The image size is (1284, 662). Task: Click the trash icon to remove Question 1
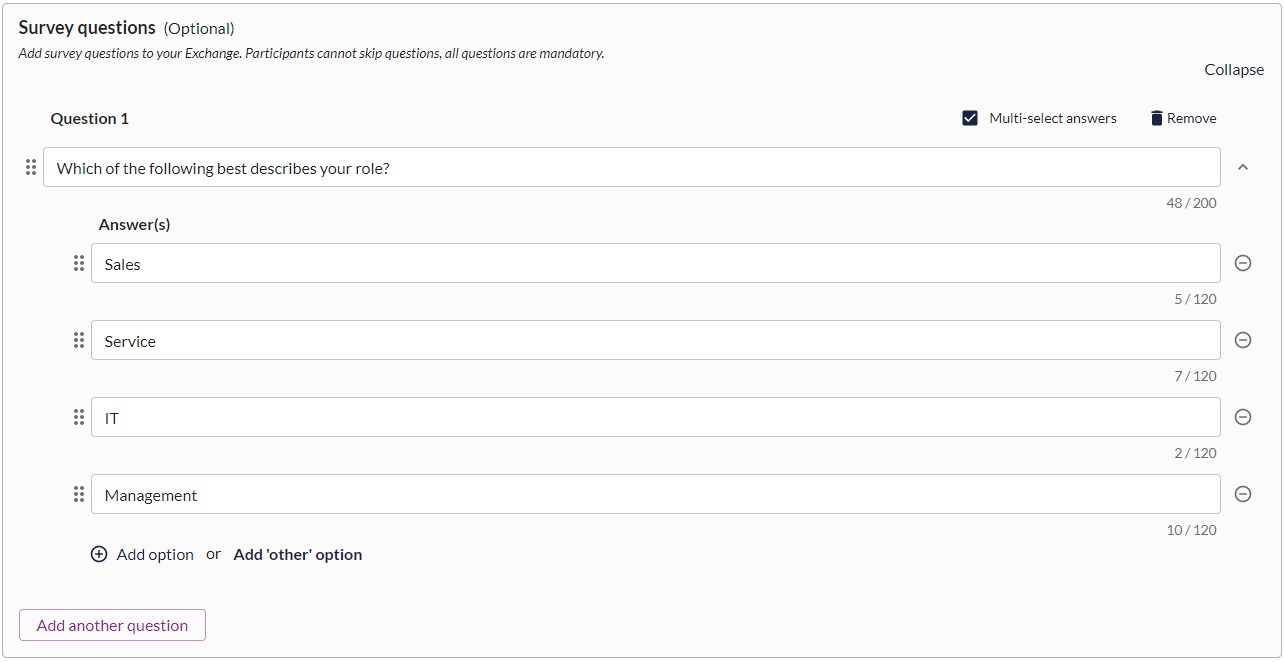pyautogui.click(x=1157, y=118)
